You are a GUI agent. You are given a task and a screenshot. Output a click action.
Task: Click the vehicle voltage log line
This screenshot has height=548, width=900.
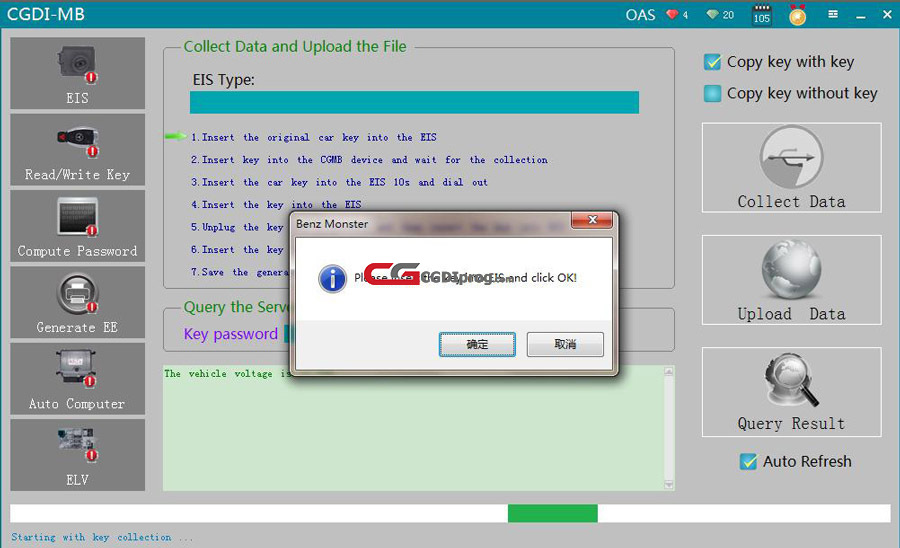click(x=227, y=374)
